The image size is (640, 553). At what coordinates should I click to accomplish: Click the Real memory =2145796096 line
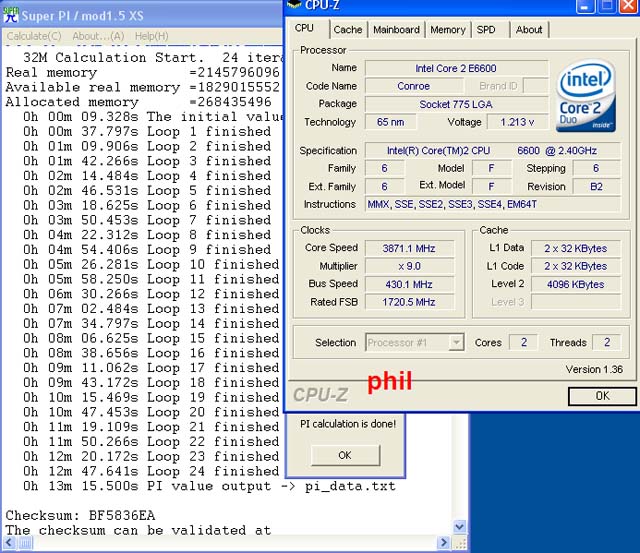point(142,72)
